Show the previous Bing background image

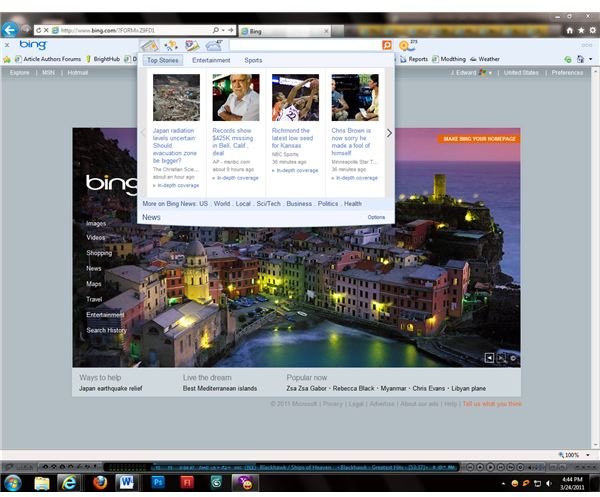[x=489, y=358]
